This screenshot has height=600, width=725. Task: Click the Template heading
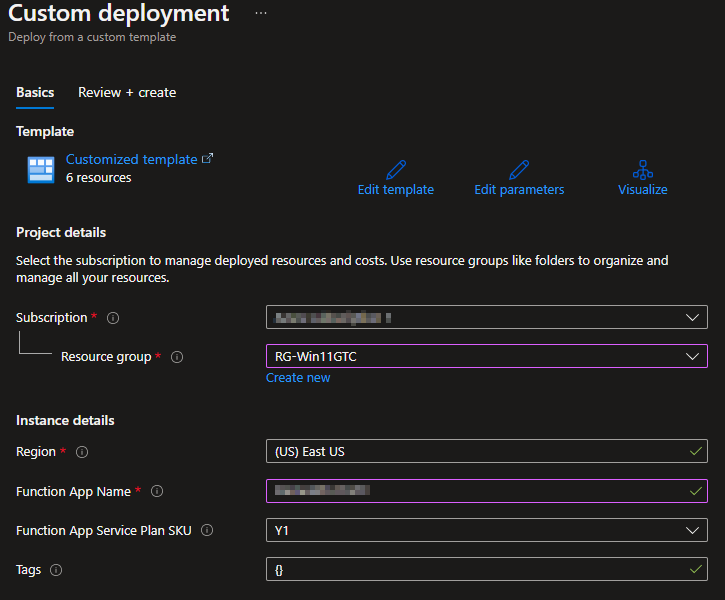point(45,132)
